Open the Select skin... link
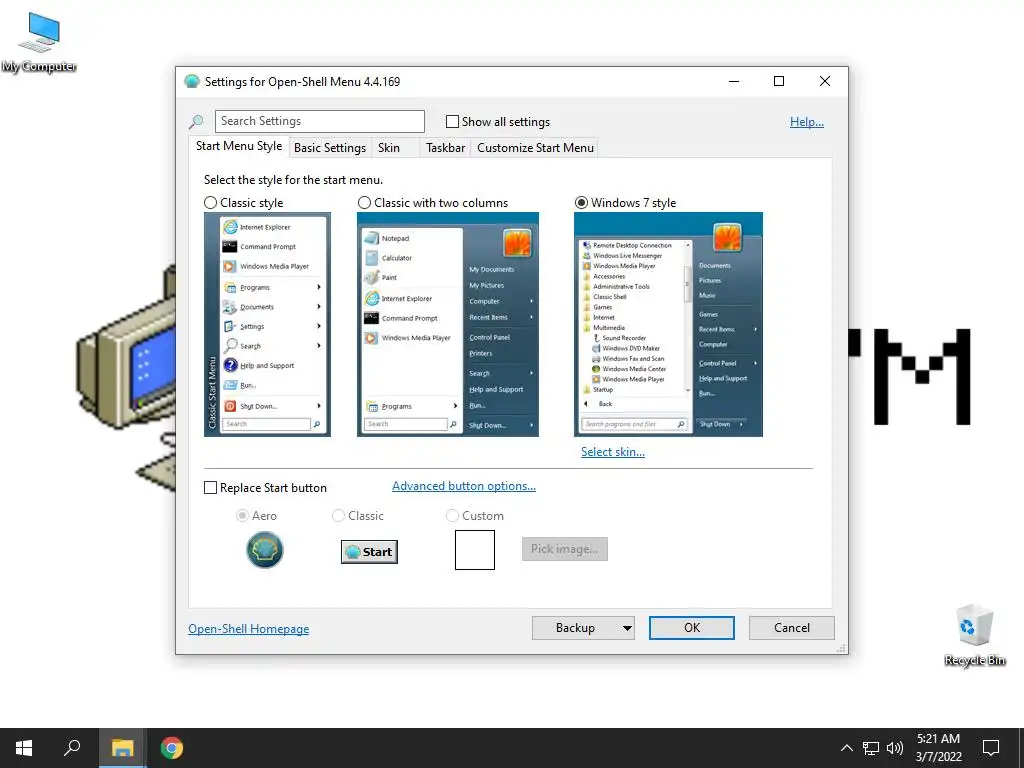 pyautogui.click(x=613, y=452)
